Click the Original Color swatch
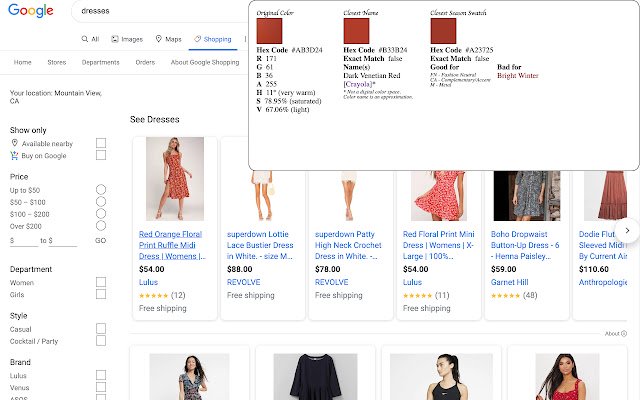640x400 pixels. pyautogui.click(x=269, y=31)
